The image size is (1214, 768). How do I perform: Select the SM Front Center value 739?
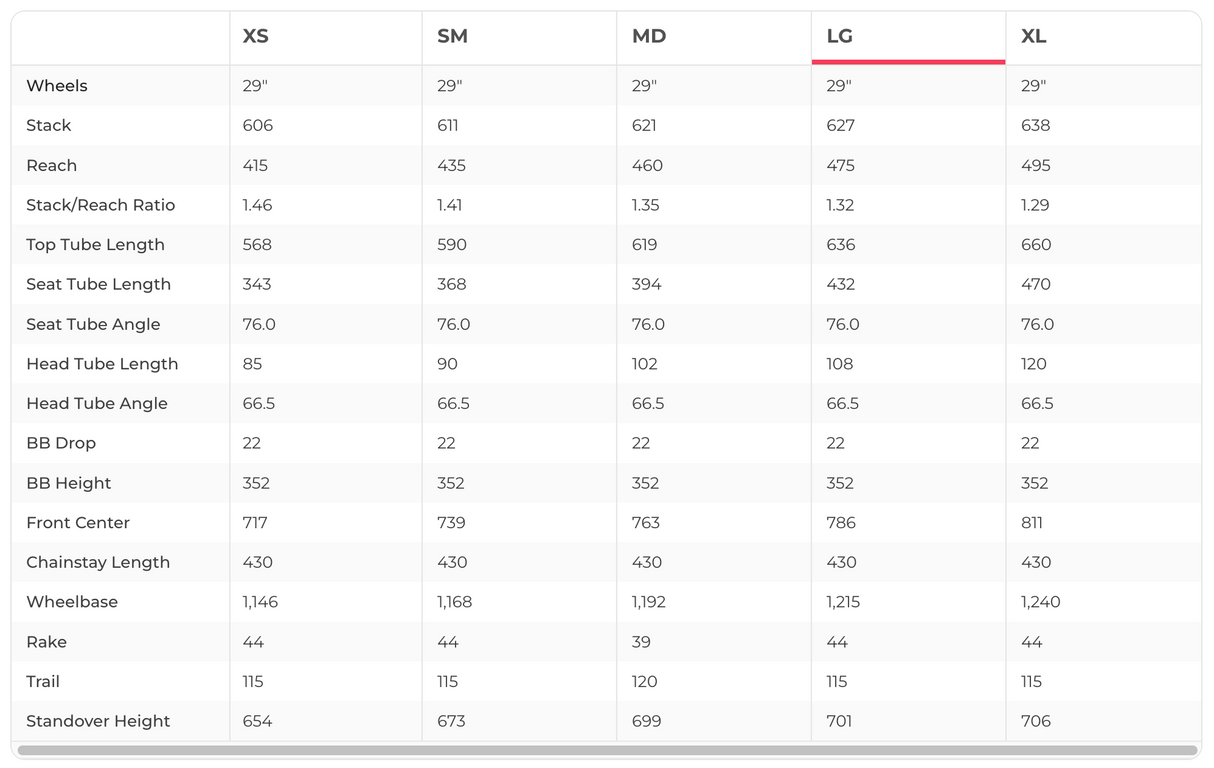[x=451, y=523]
